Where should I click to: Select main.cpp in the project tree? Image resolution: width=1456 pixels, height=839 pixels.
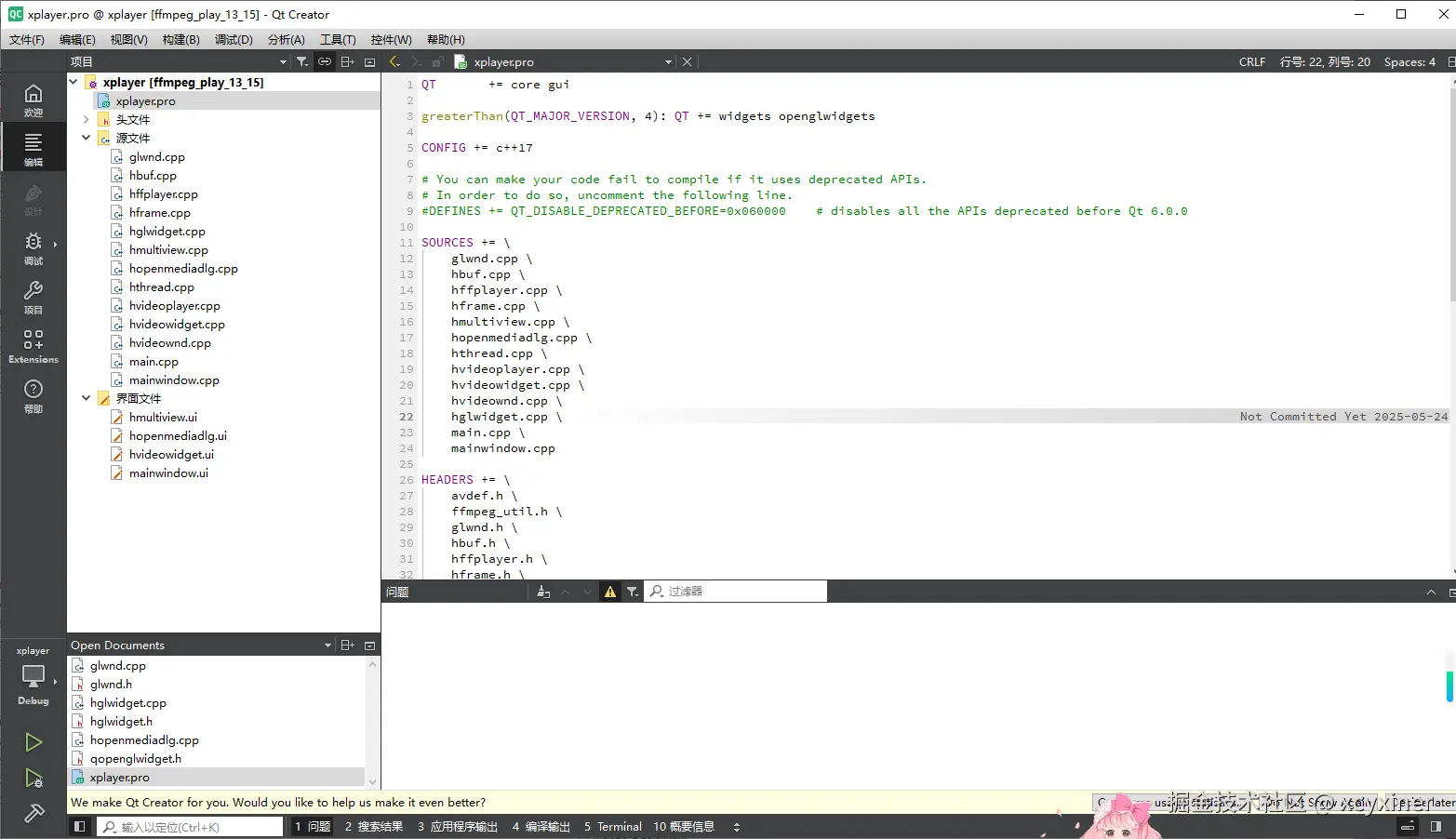pos(154,361)
